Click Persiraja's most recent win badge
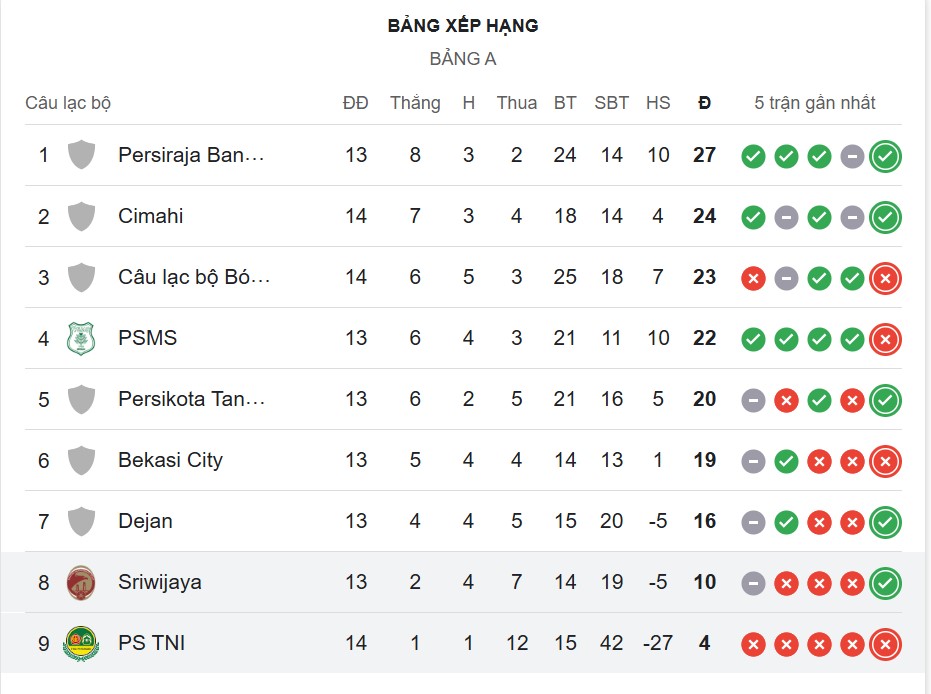The image size is (931, 694). 884,155
